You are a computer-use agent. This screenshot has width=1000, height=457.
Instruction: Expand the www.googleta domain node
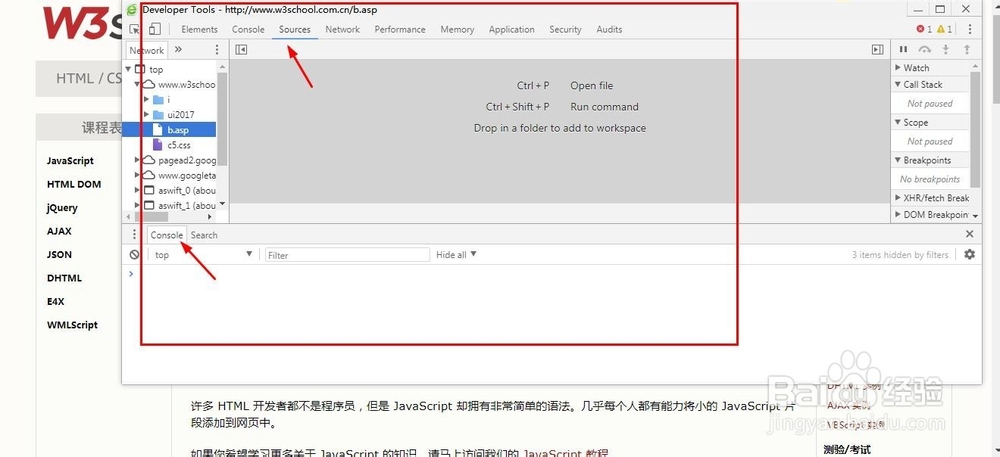pyautogui.click(x=137, y=175)
